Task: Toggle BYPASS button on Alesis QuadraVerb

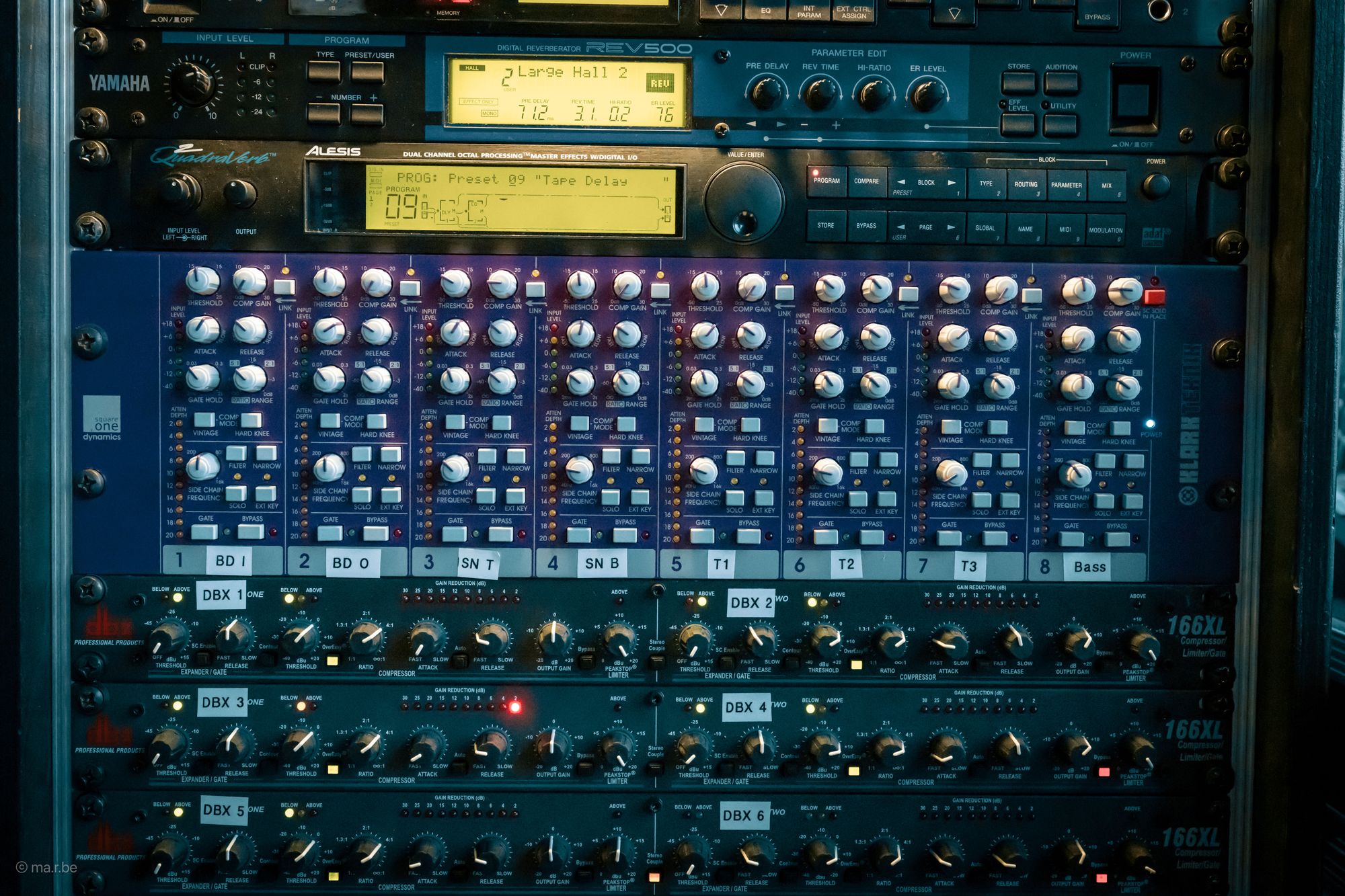Action: click(866, 227)
